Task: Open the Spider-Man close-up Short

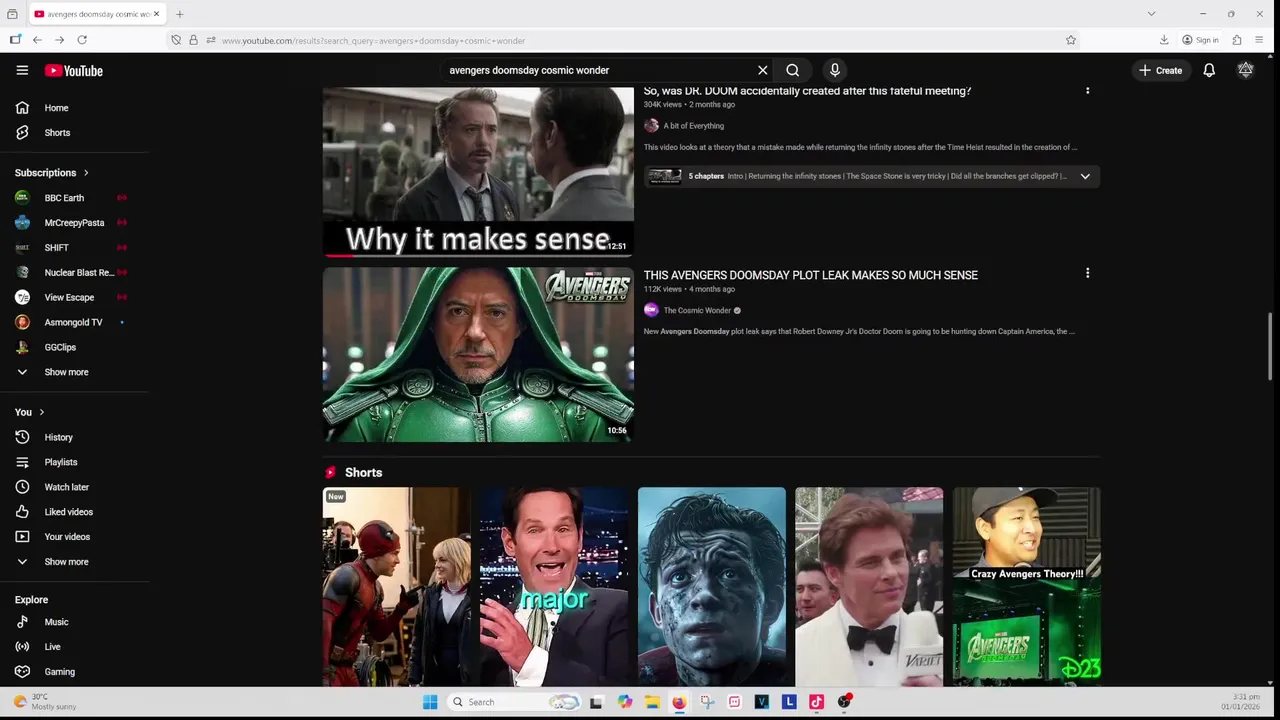Action: [x=712, y=587]
